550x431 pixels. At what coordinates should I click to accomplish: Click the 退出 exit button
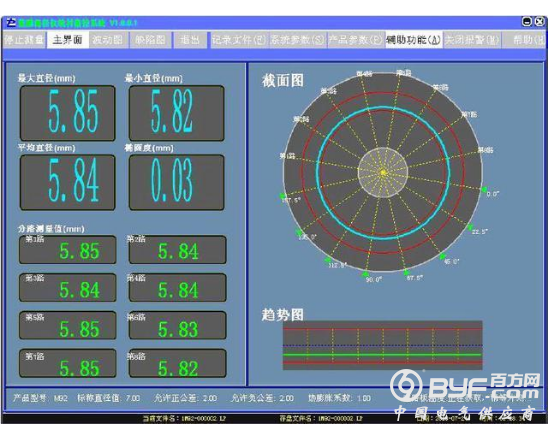(190, 40)
